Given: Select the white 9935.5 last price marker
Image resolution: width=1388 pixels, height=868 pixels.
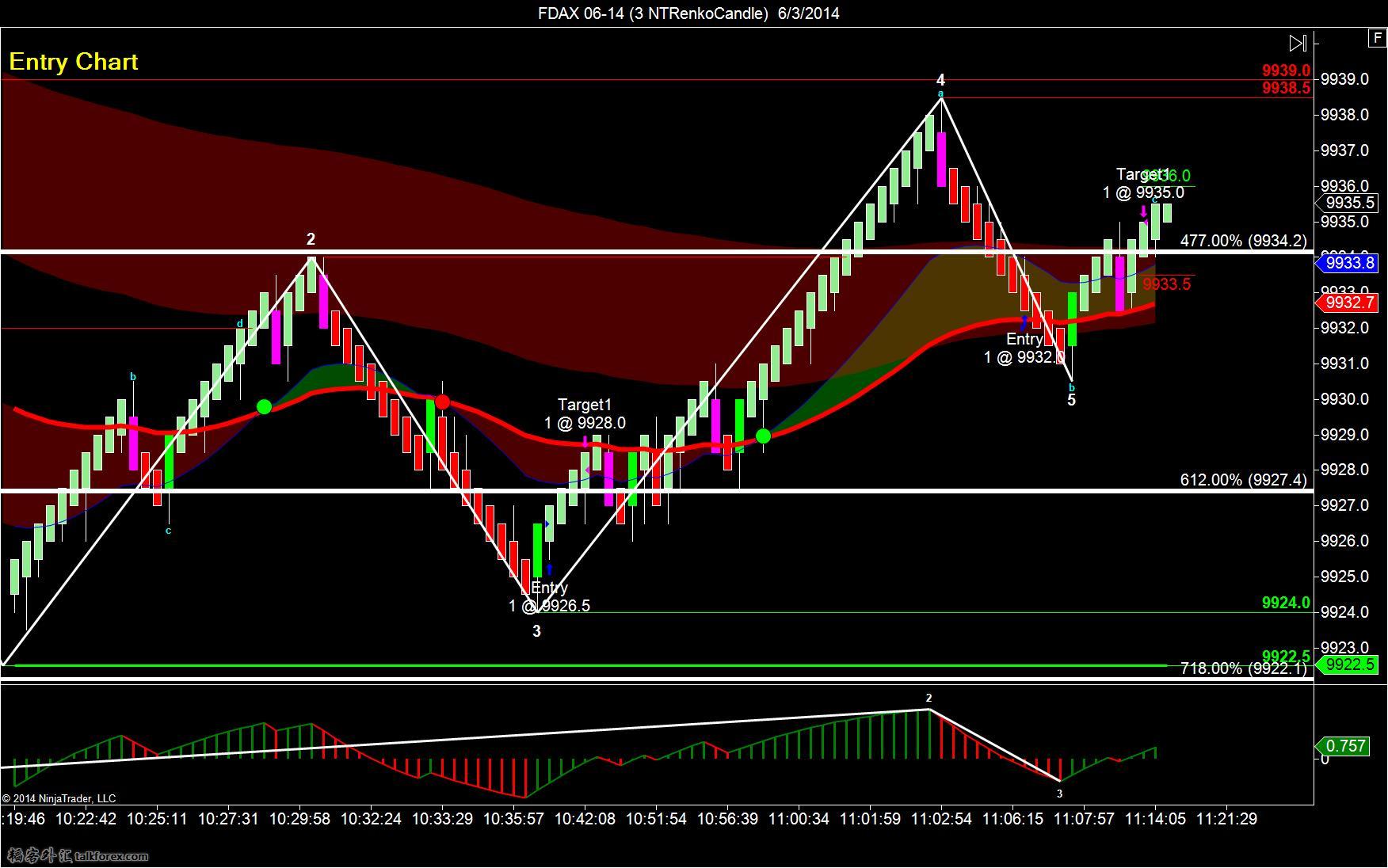Looking at the screenshot, I should pos(1348,203).
